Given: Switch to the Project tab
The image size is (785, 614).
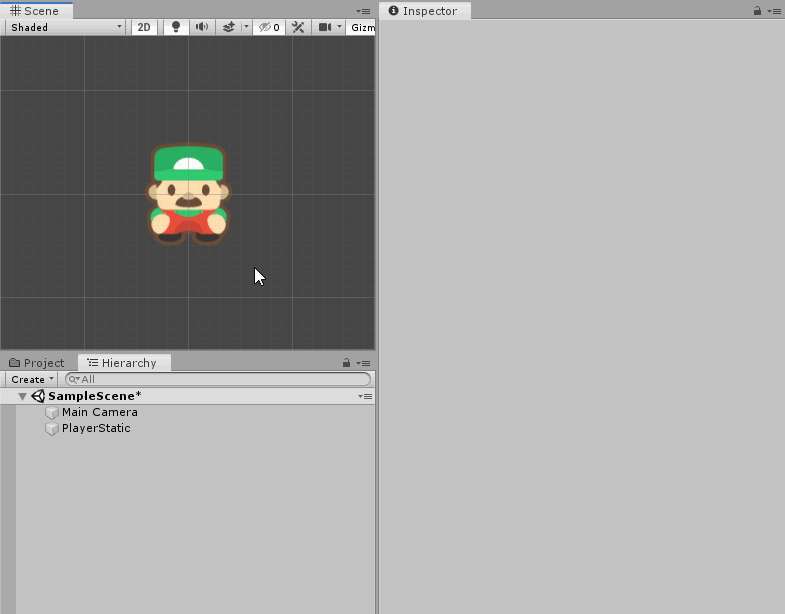Looking at the screenshot, I should point(37,363).
